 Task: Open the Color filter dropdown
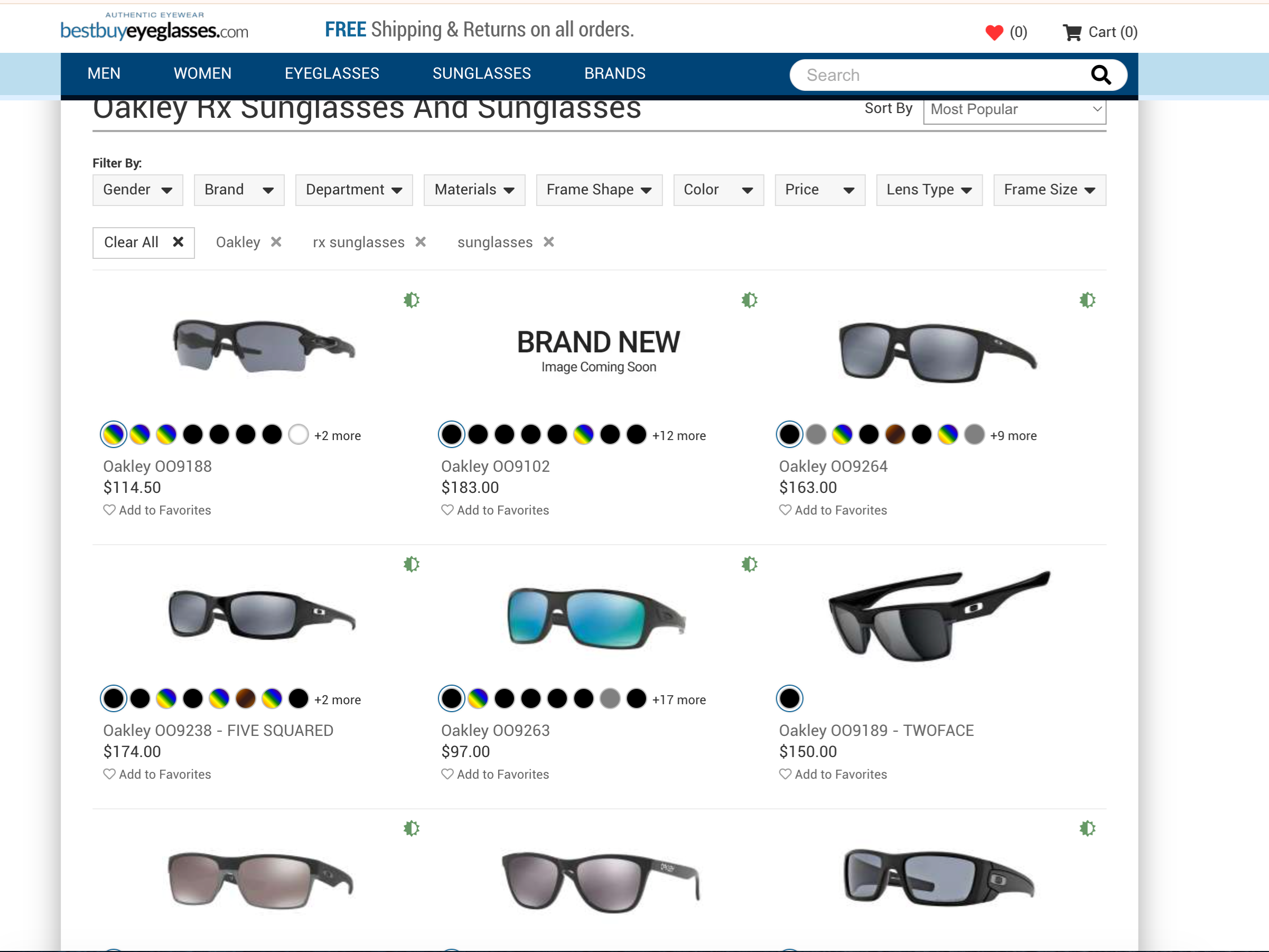[x=719, y=190]
